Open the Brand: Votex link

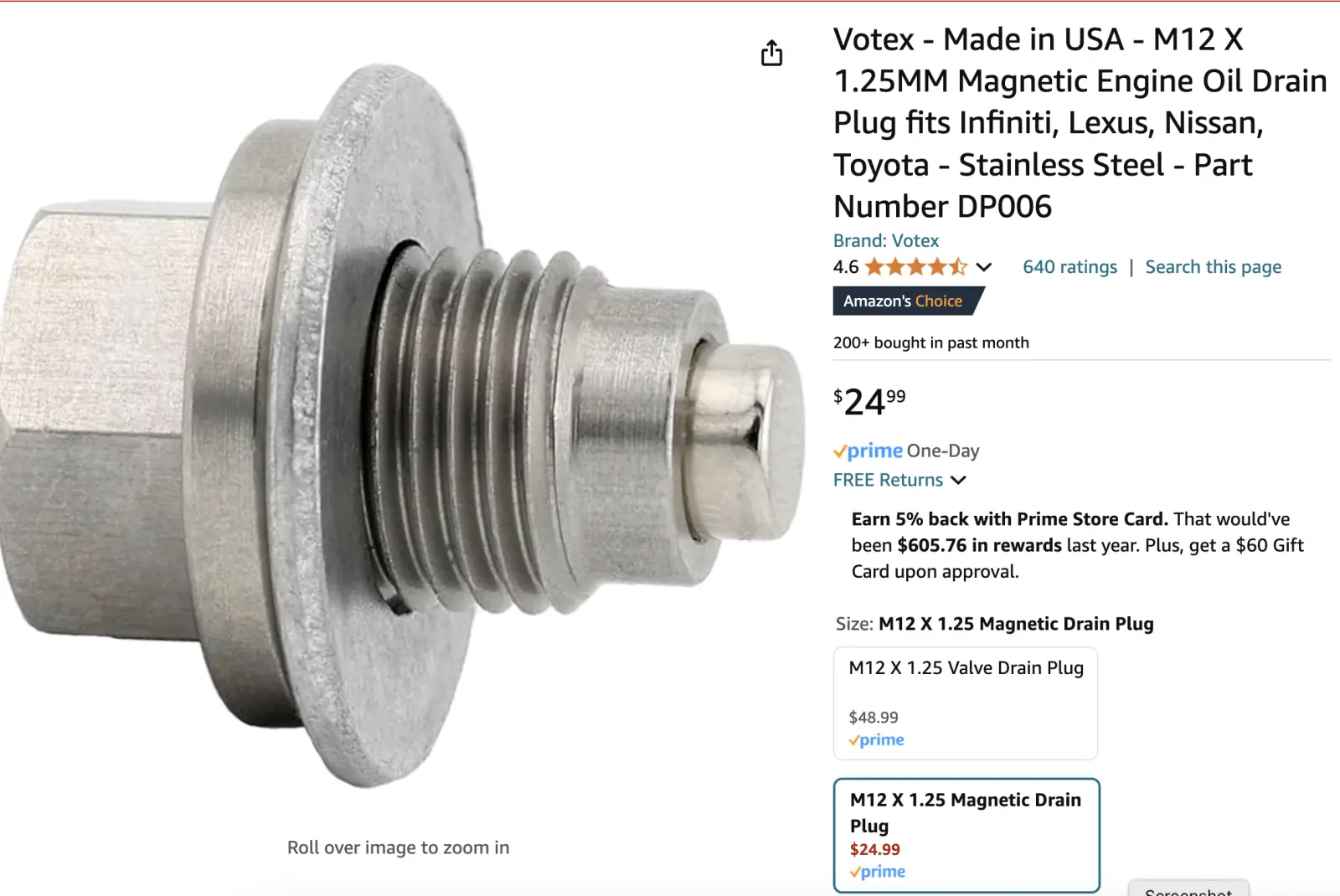886,240
